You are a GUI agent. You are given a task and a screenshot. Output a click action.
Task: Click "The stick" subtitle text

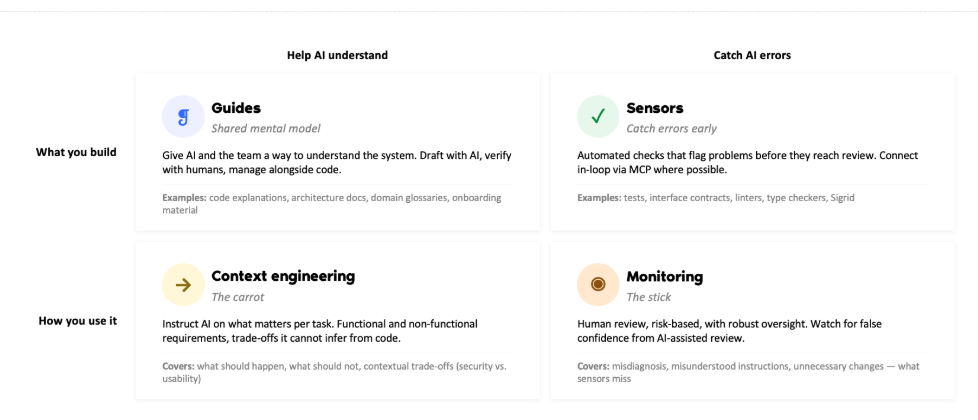coord(647,297)
